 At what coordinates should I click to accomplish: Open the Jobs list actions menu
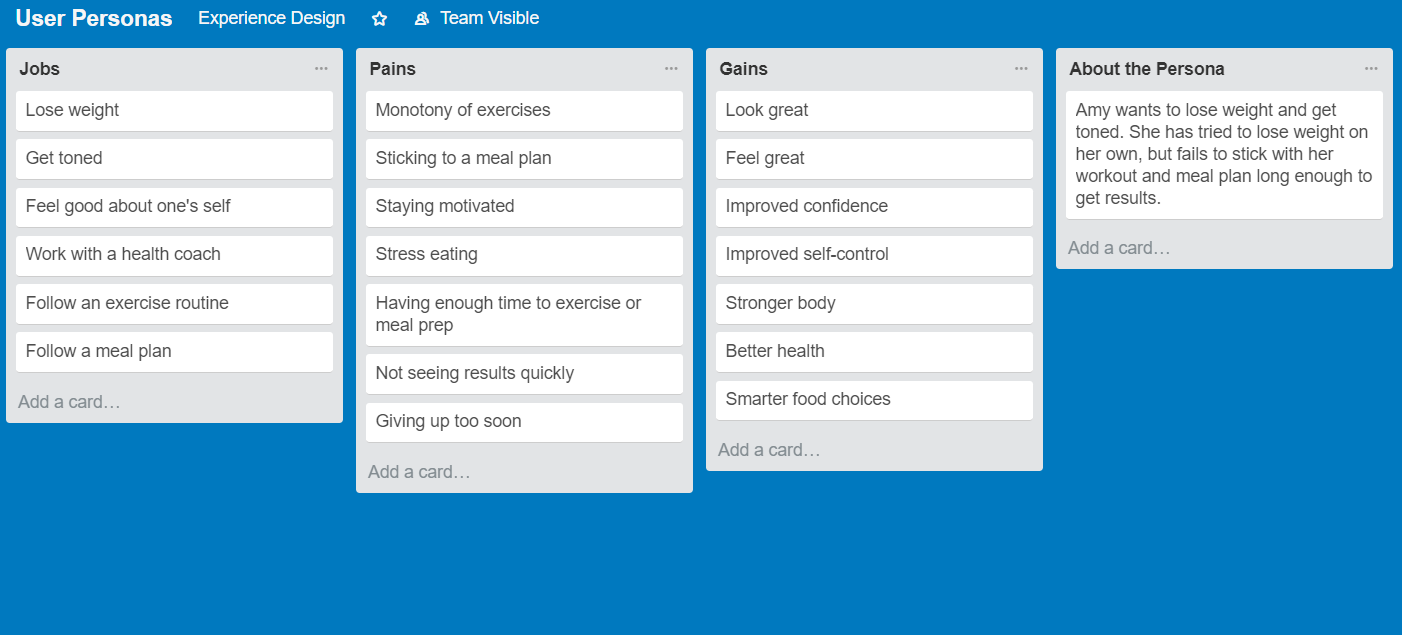[x=321, y=69]
